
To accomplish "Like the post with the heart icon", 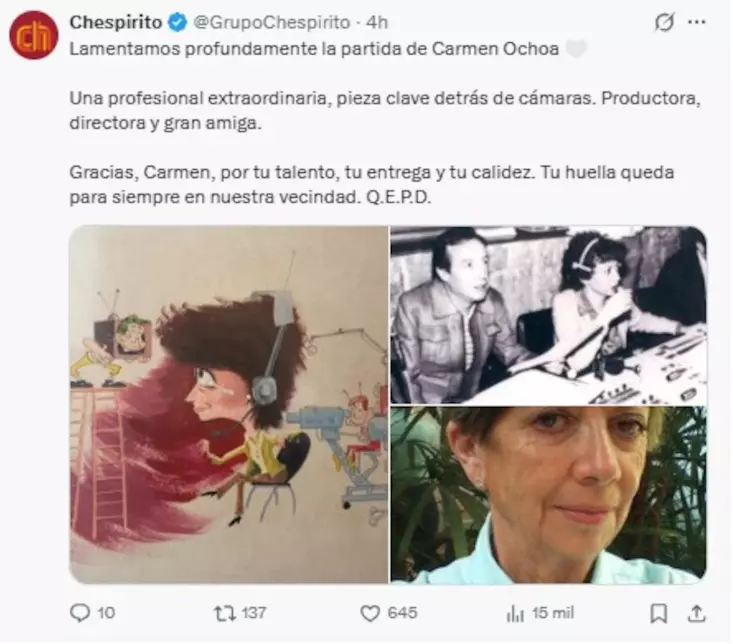I will tap(370, 613).
